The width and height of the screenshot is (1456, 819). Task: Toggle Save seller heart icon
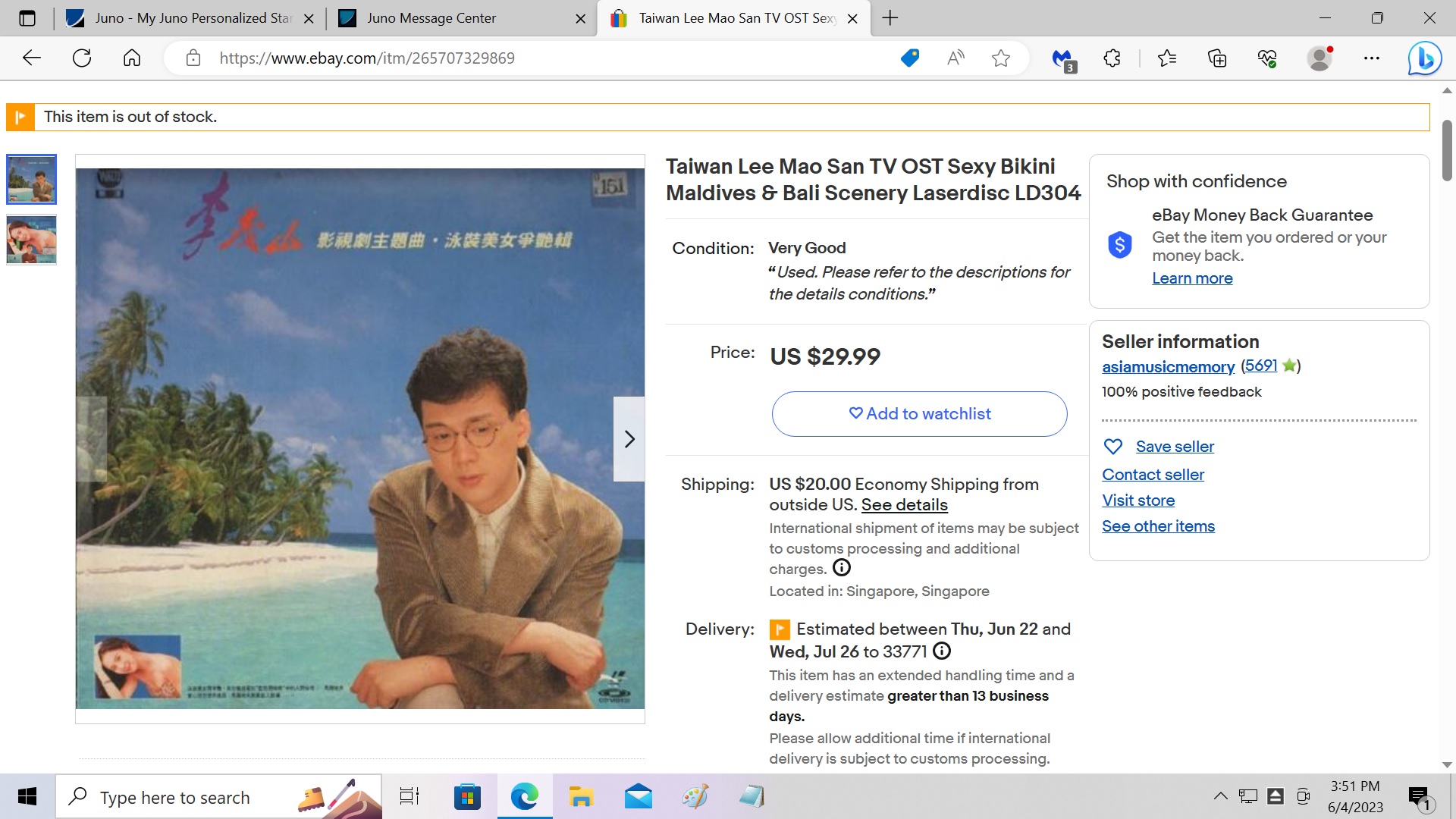[x=1112, y=447]
